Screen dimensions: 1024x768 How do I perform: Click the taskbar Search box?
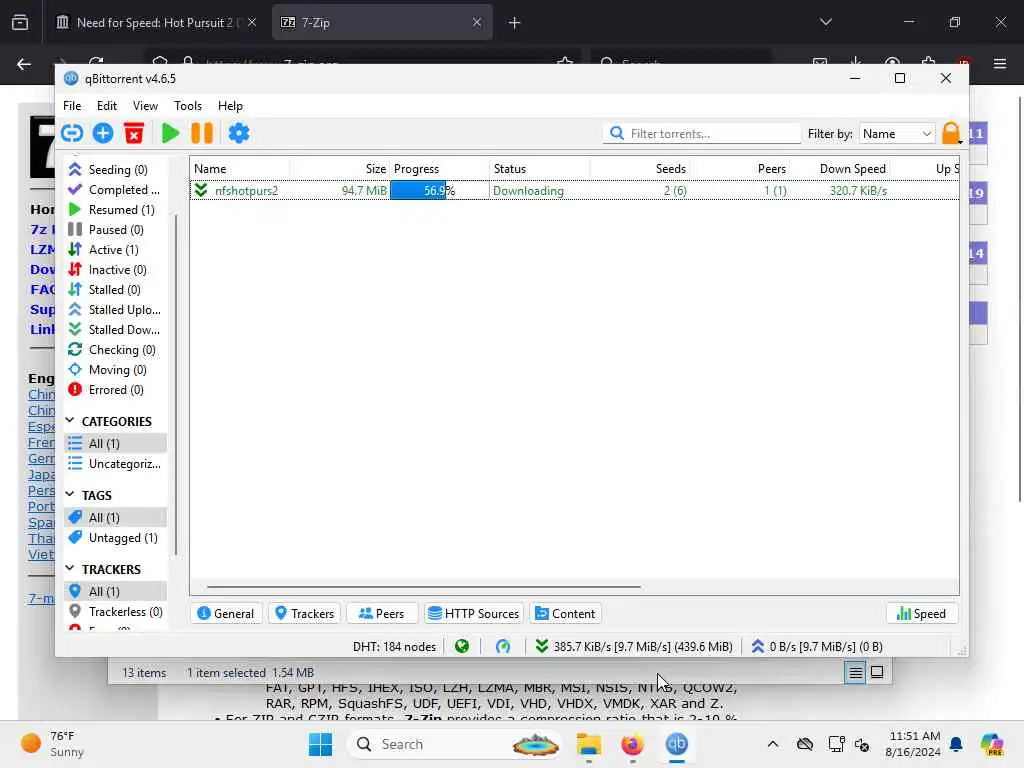click(x=457, y=744)
